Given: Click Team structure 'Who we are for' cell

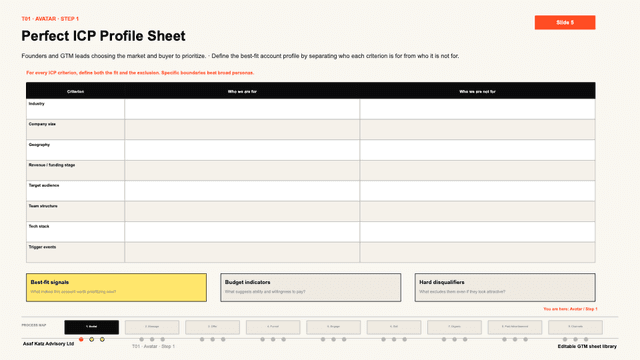Looking at the screenshot, I should click(x=242, y=211).
